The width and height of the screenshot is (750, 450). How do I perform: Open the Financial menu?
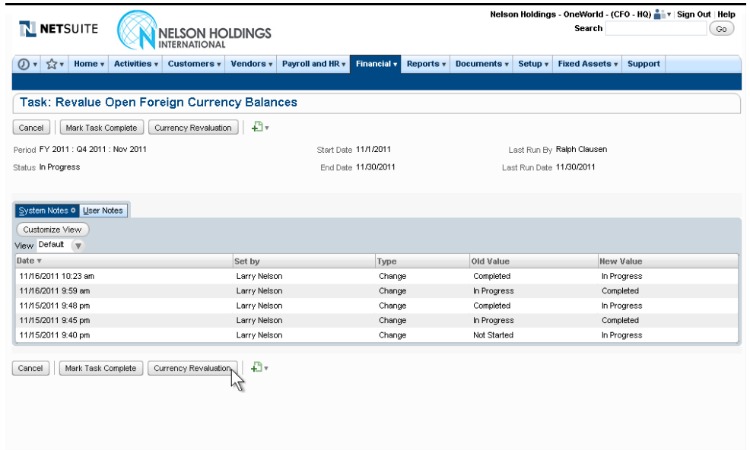(376, 64)
